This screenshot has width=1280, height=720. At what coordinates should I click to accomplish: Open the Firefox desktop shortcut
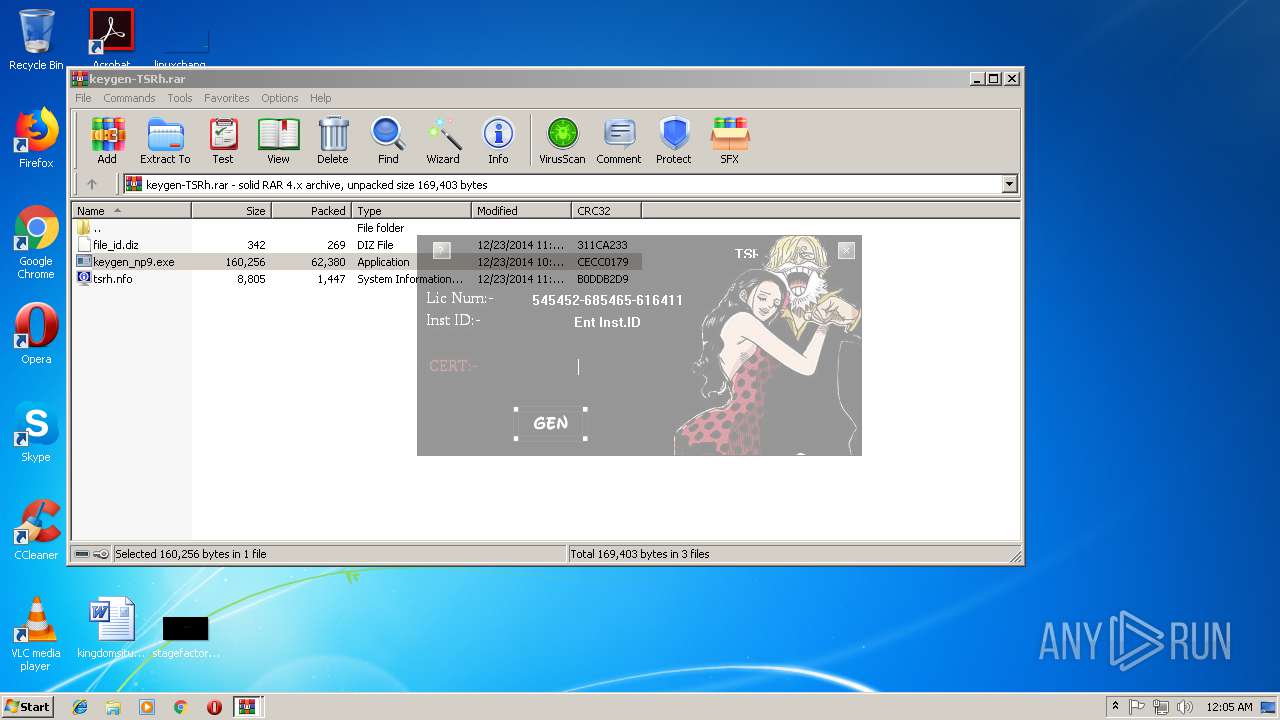click(36, 137)
